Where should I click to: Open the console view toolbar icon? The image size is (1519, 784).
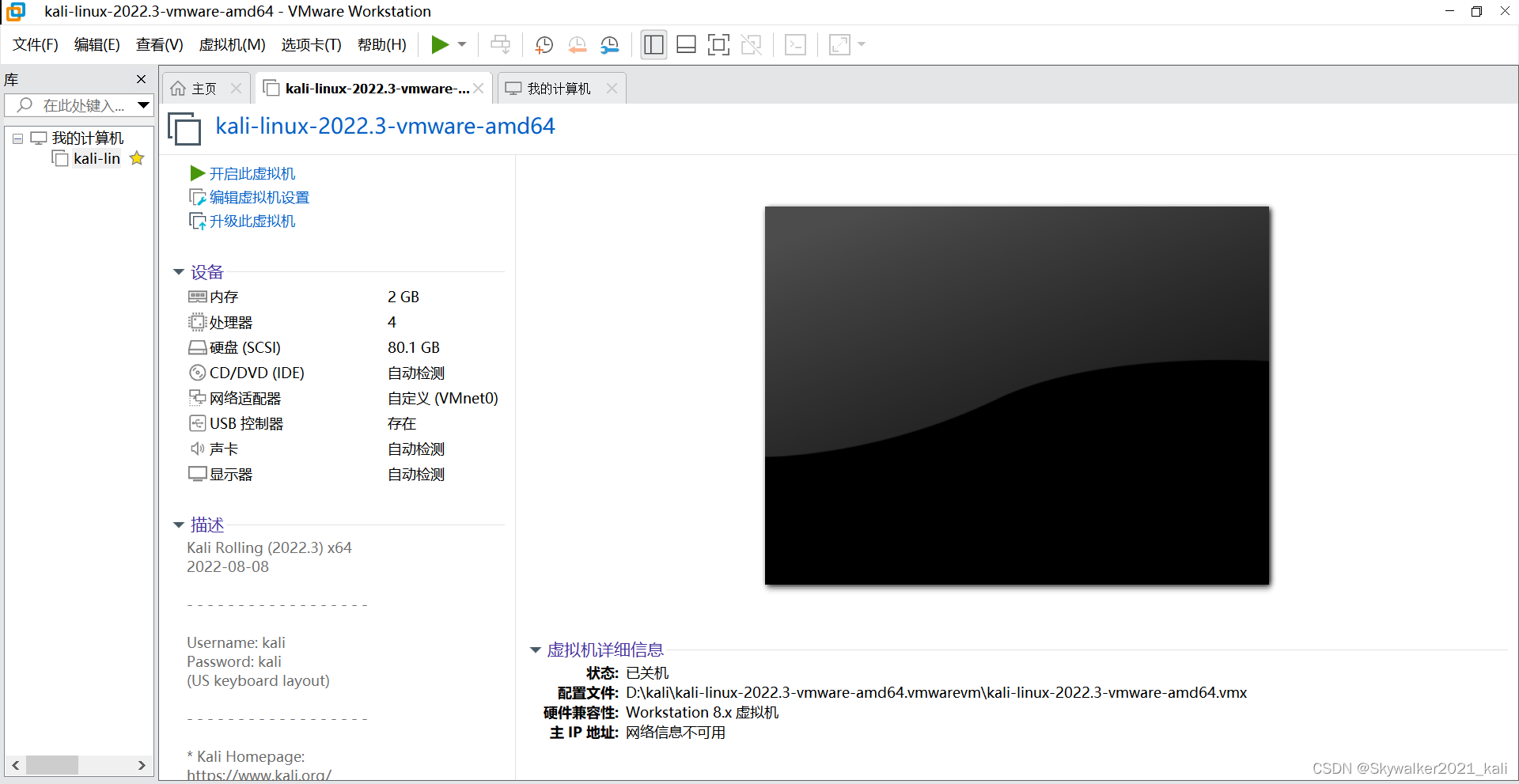click(x=795, y=45)
